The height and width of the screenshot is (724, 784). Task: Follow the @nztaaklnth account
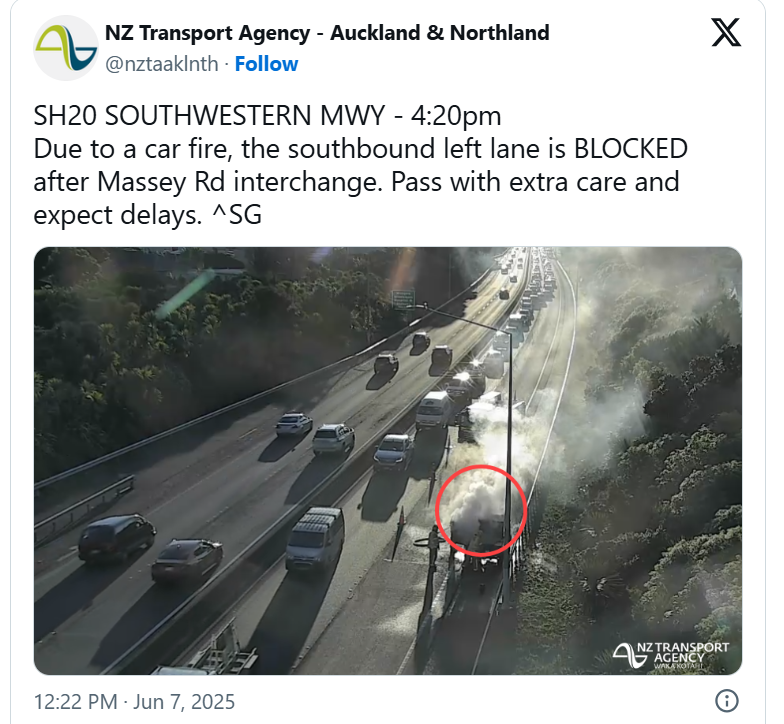(266, 64)
